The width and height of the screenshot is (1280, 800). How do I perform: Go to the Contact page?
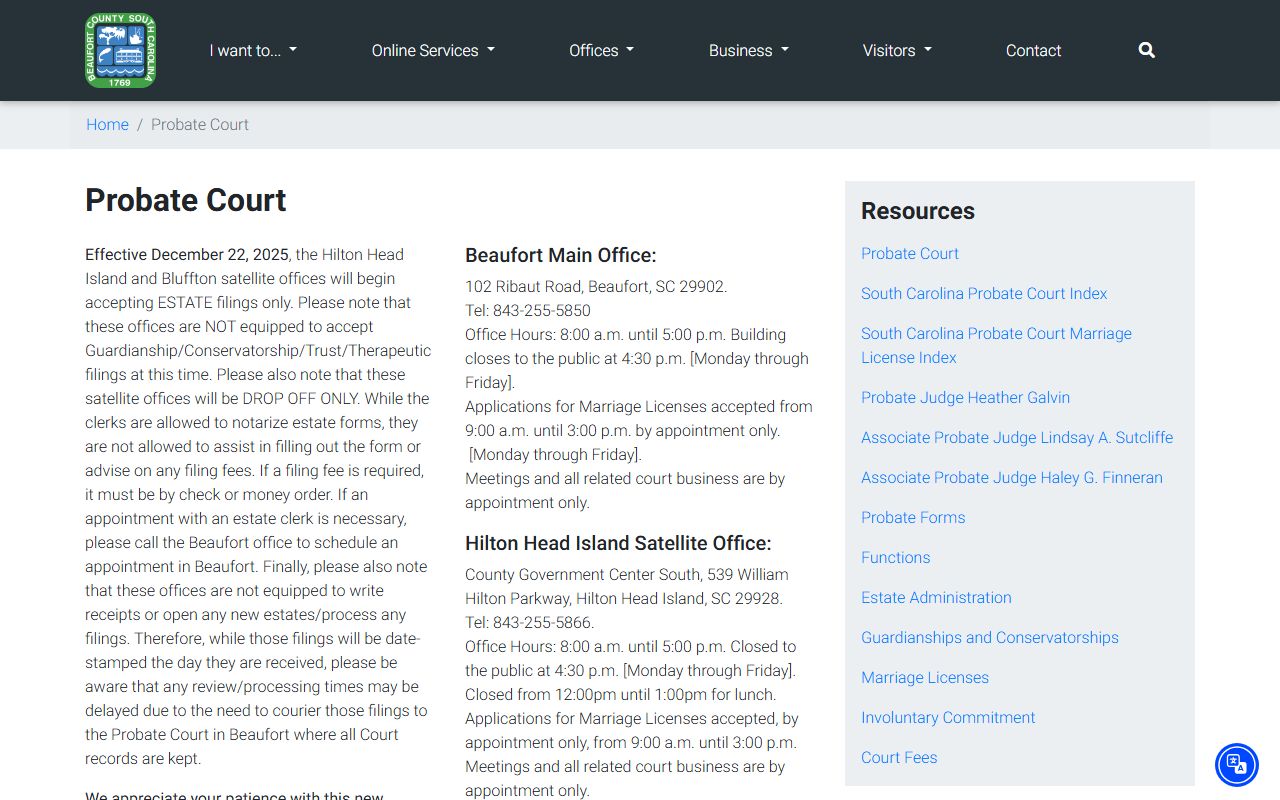1033,50
